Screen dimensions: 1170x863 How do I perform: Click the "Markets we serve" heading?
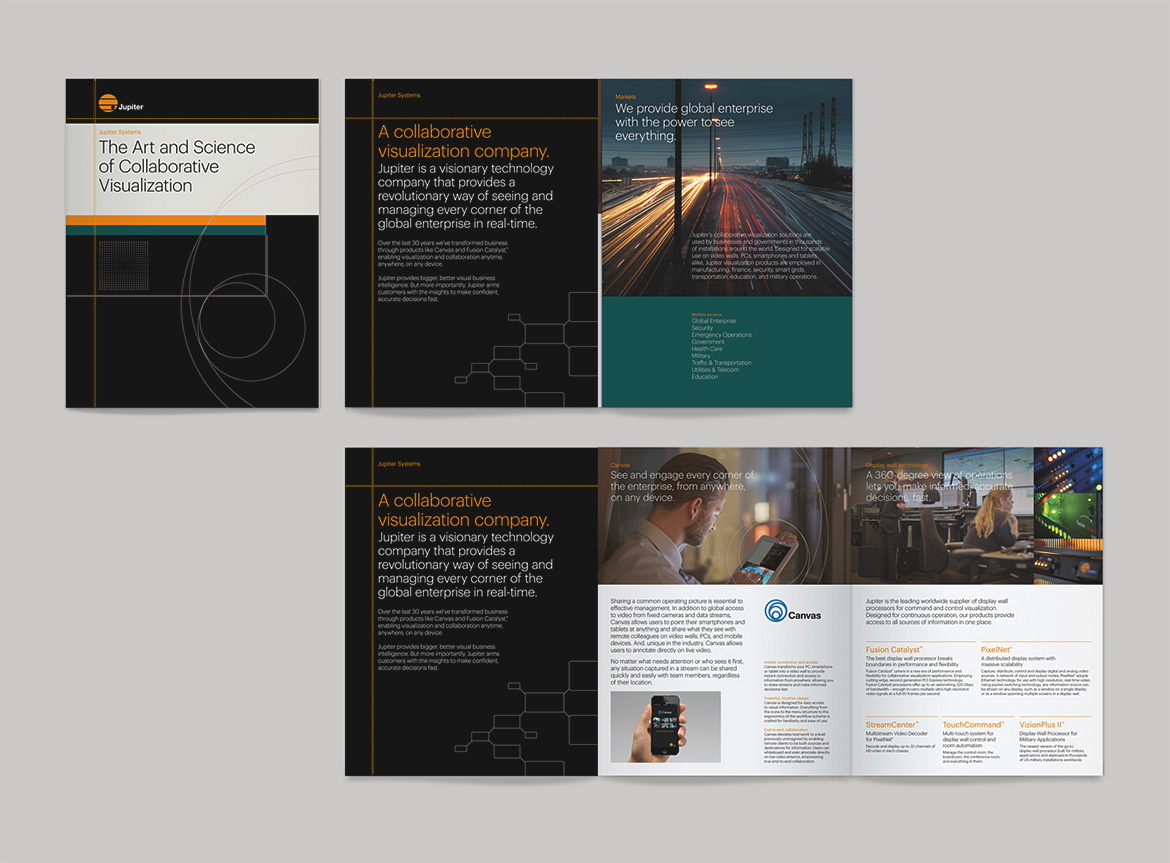707,315
